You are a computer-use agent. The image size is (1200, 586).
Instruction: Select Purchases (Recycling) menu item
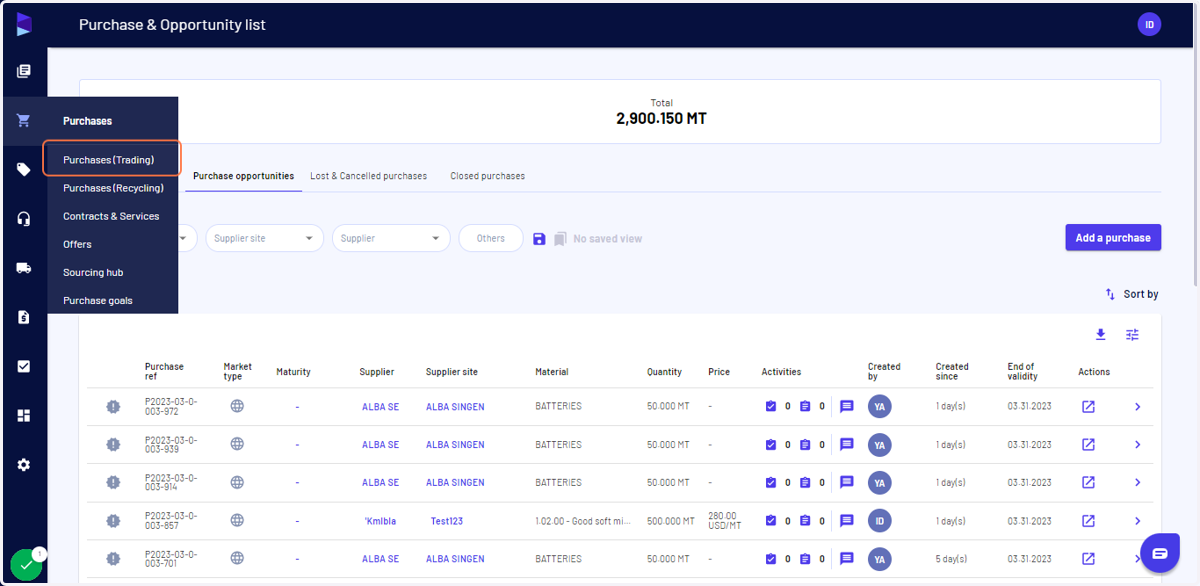tap(113, 188)
